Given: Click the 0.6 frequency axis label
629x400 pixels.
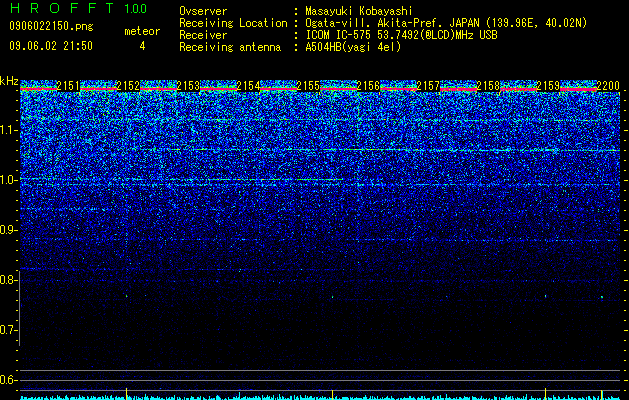Looking at the screenshot, I should tap(8, 380).
